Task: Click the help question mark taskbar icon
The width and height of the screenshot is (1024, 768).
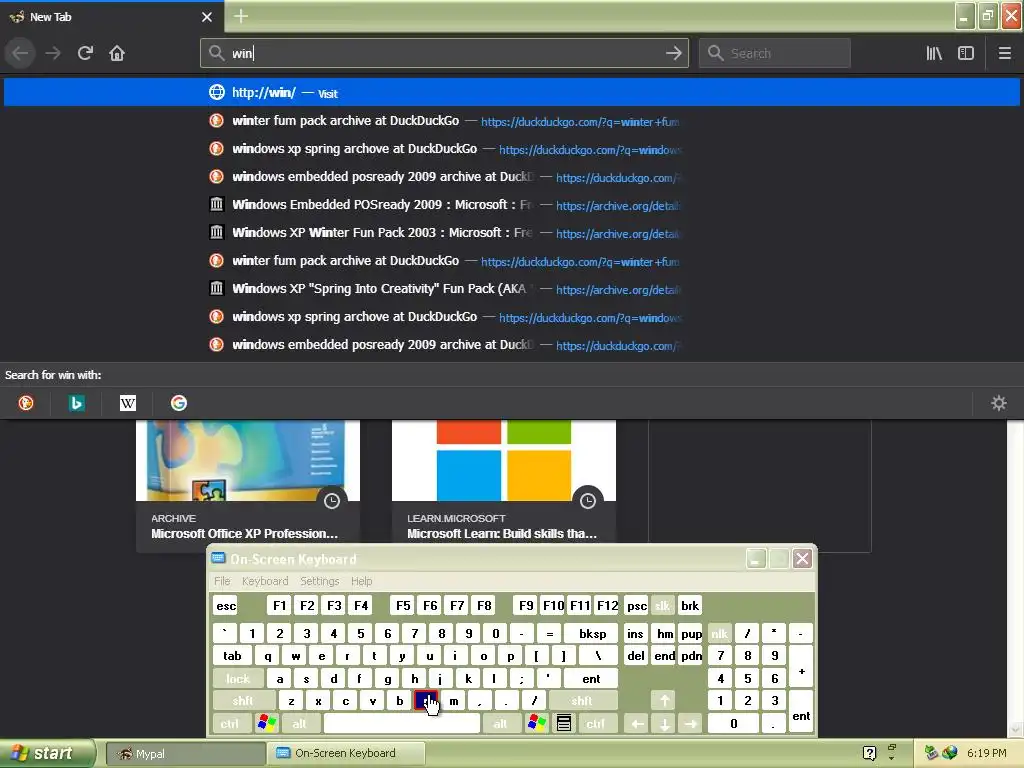Action: coord(869,753)
